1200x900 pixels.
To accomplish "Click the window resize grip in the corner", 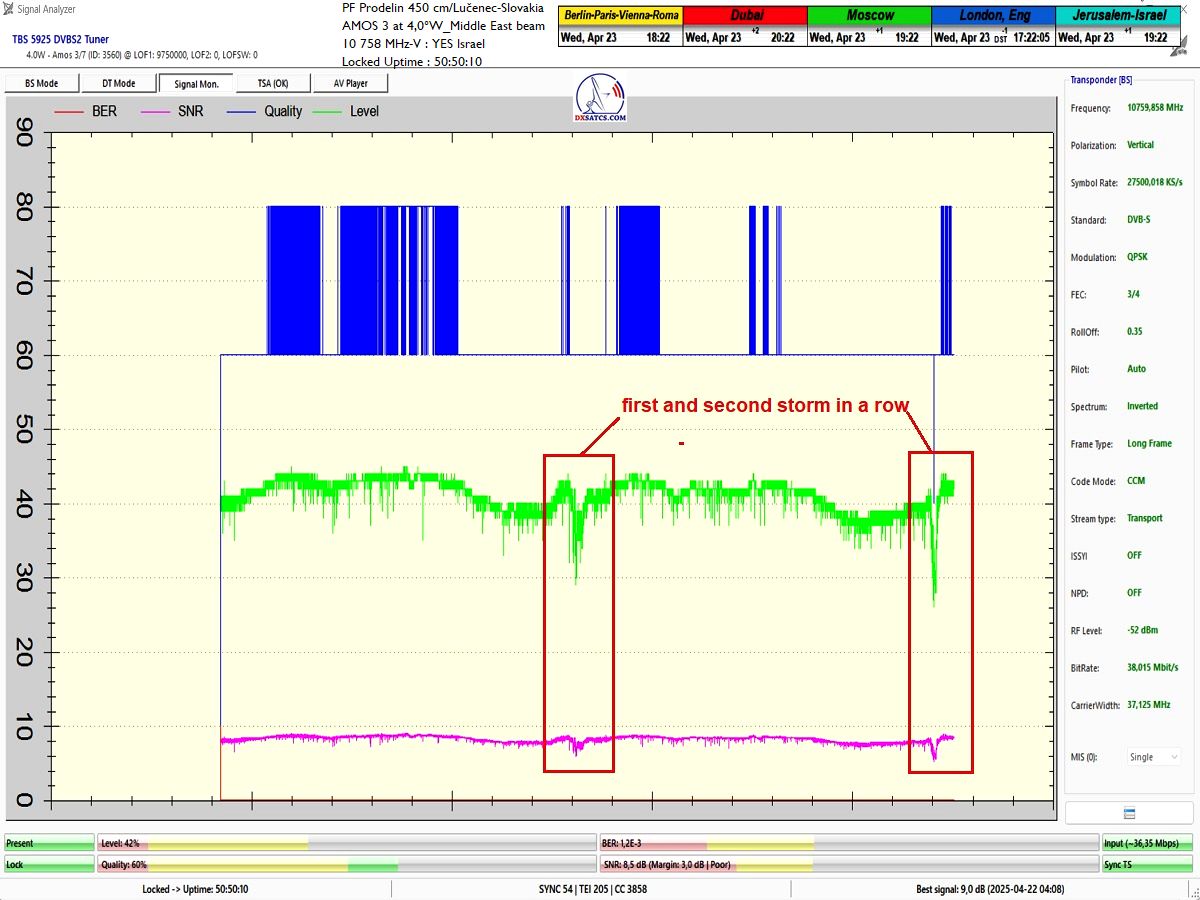I will 1193,893.
